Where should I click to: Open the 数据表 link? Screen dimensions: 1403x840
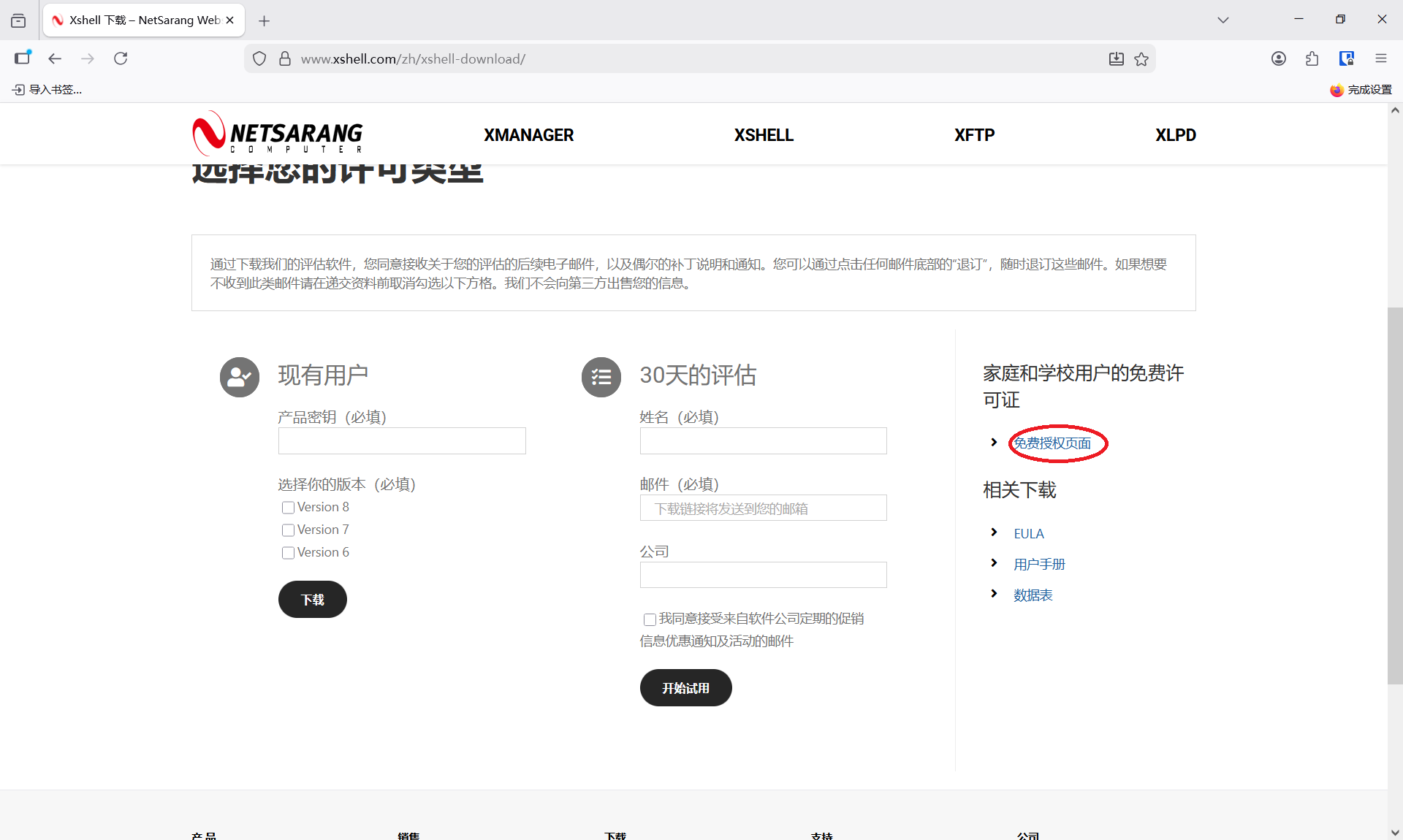[1033, 595]
